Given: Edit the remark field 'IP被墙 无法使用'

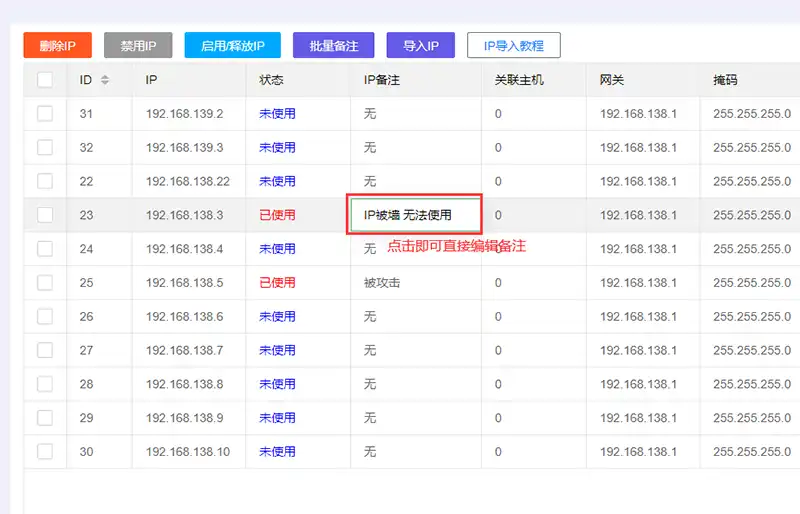Looking at the screenshot, I should [415, 215].
